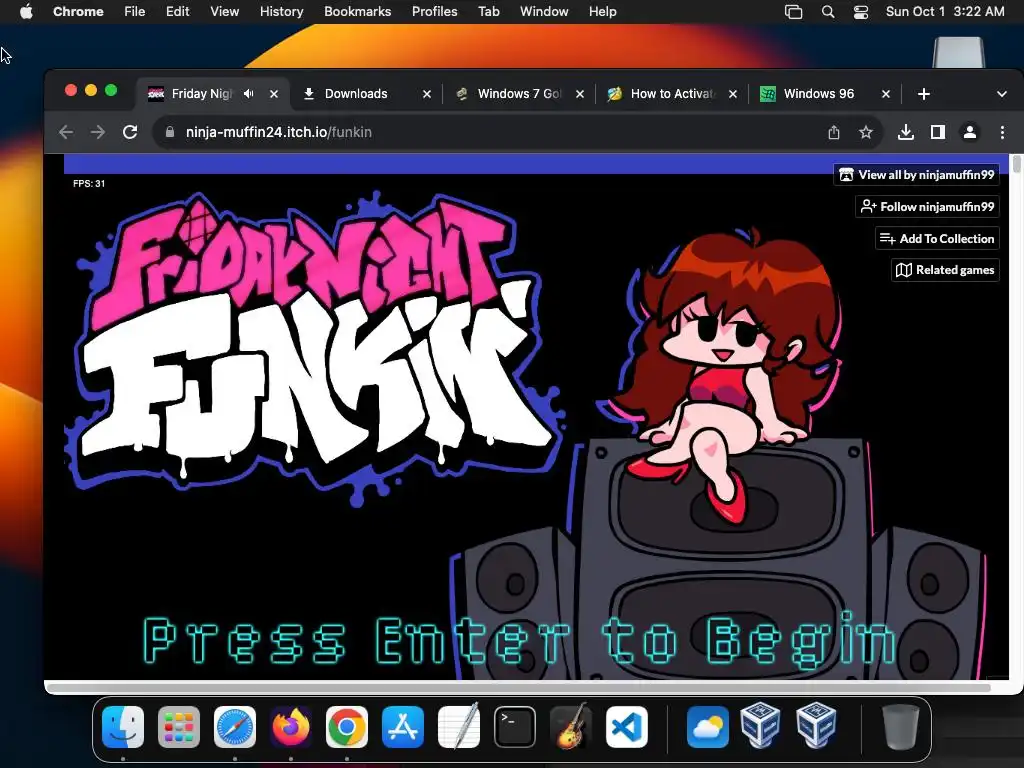Click Follow ninjamuffin99 button
1024x768 pixels.
[x=927, y=207]
